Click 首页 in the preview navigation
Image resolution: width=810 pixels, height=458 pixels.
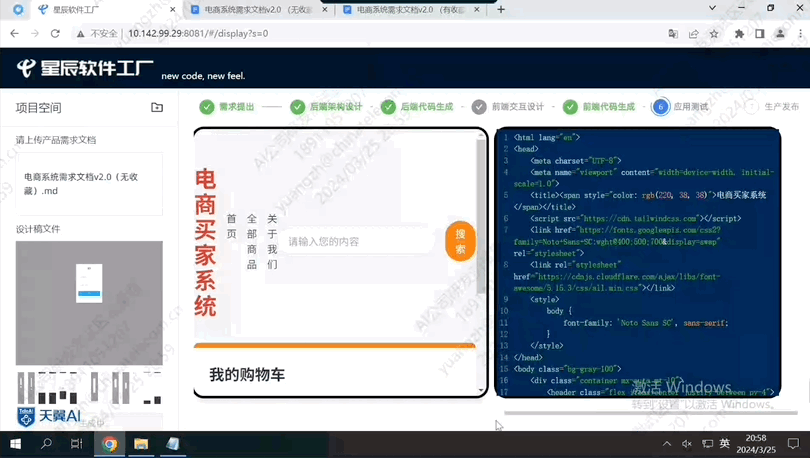pyautogui.click(x=231, y=226)
